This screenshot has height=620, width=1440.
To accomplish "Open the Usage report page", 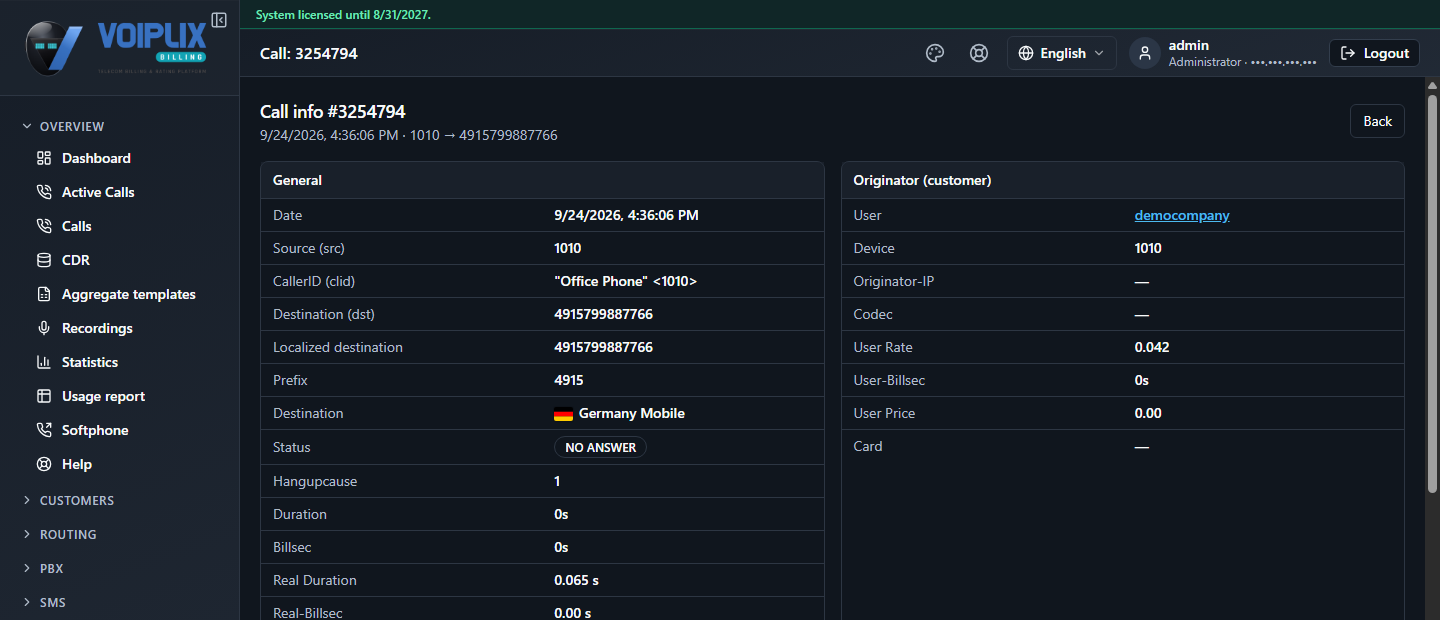I will 103,396.
